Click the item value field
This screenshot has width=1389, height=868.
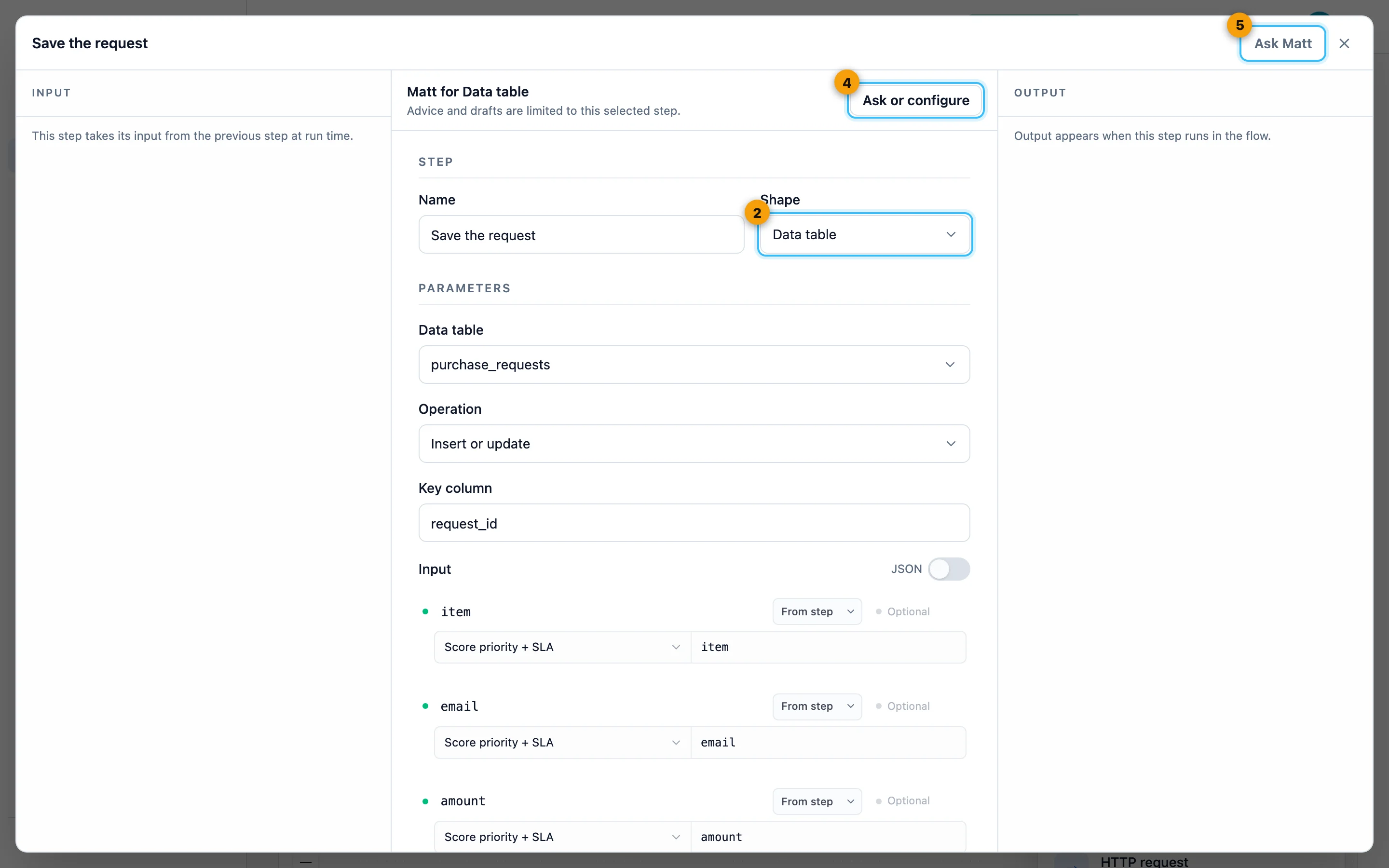click(x=828, y=647)
